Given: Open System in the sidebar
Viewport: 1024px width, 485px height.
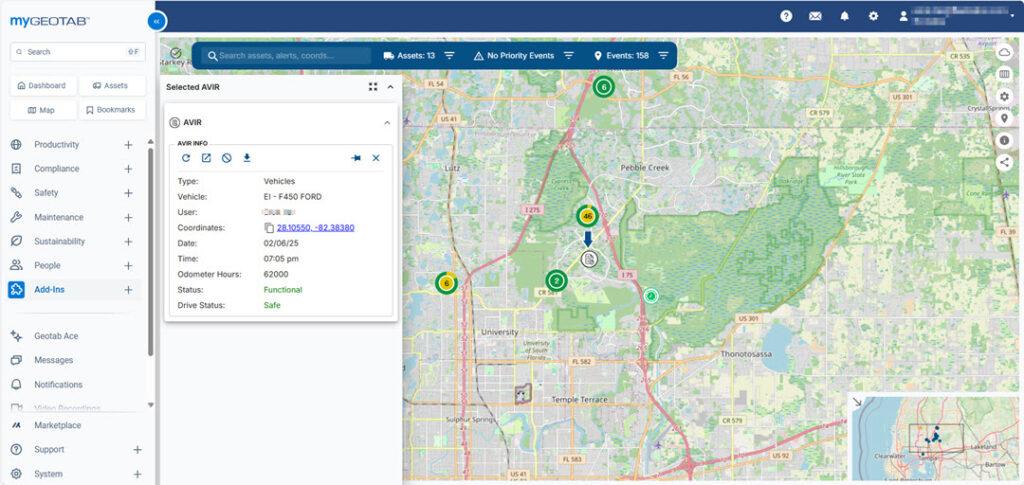Looking at the screenshot, I should (x=48, y=474).
